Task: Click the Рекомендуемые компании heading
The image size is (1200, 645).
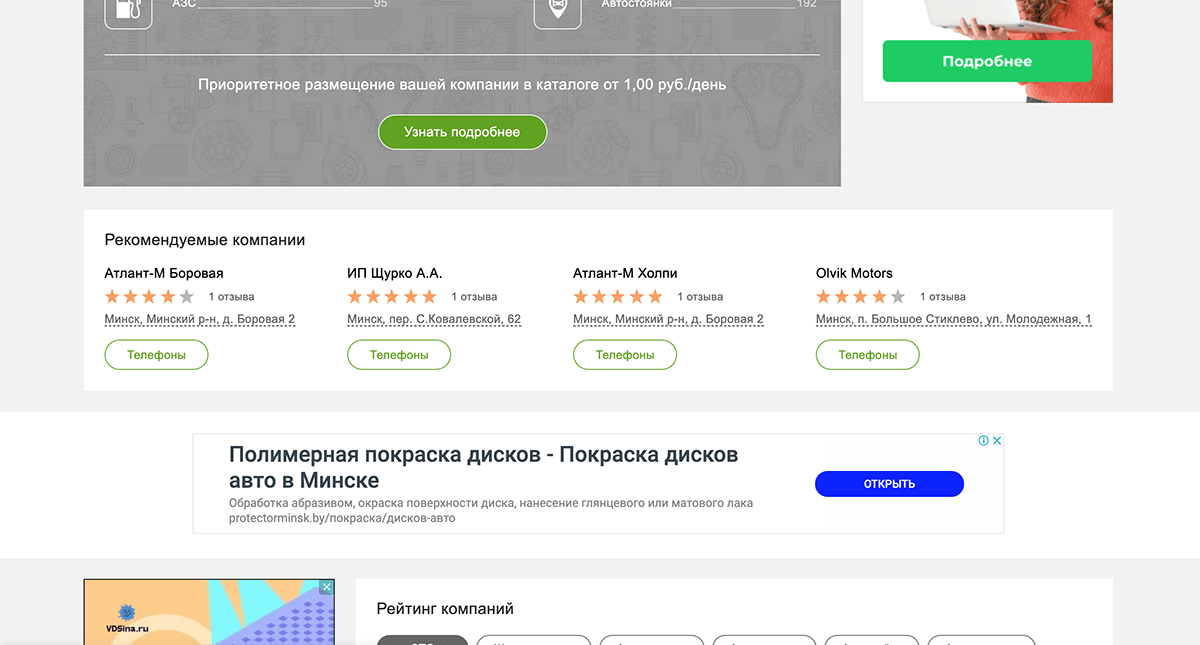Action: 205,240
